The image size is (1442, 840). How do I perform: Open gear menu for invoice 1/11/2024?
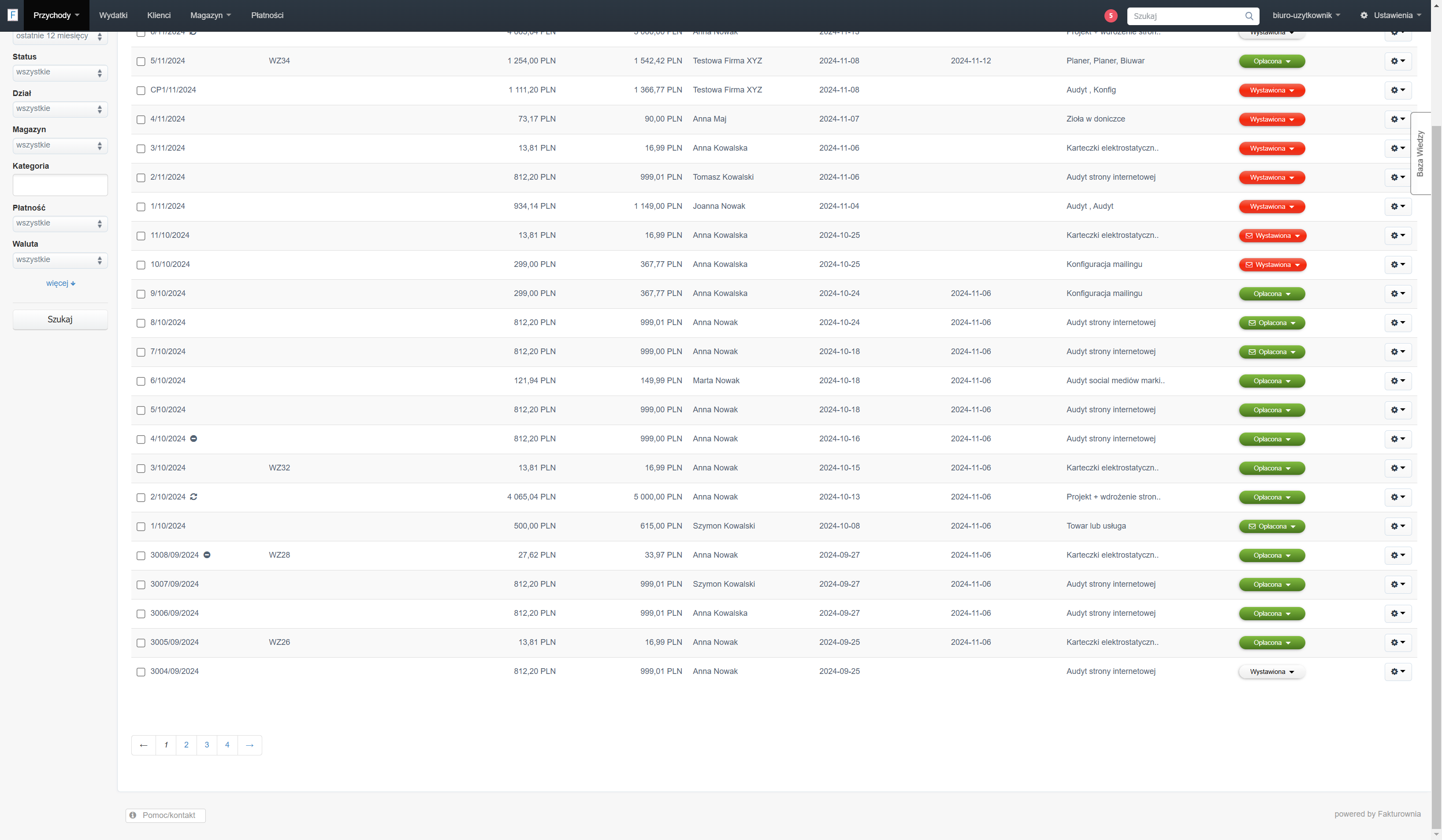(1398, 207)
